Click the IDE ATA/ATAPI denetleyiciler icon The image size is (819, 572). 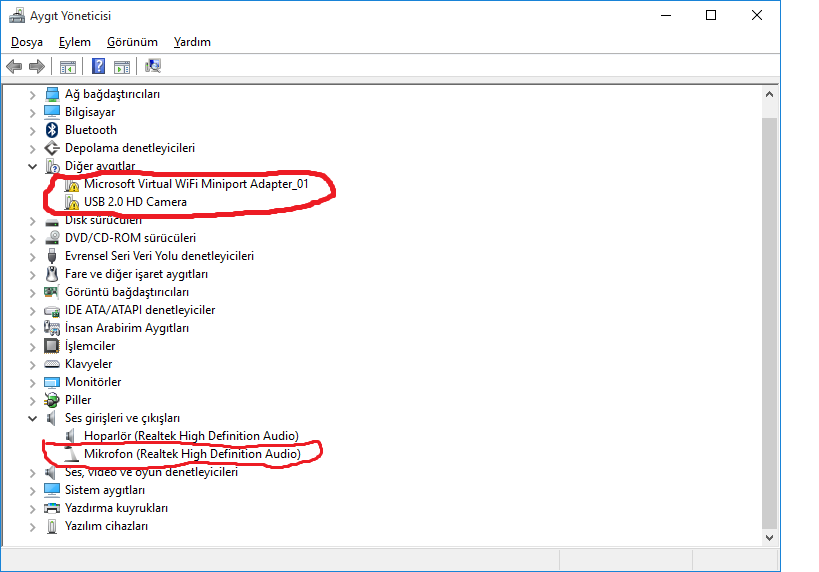[52, 310]
